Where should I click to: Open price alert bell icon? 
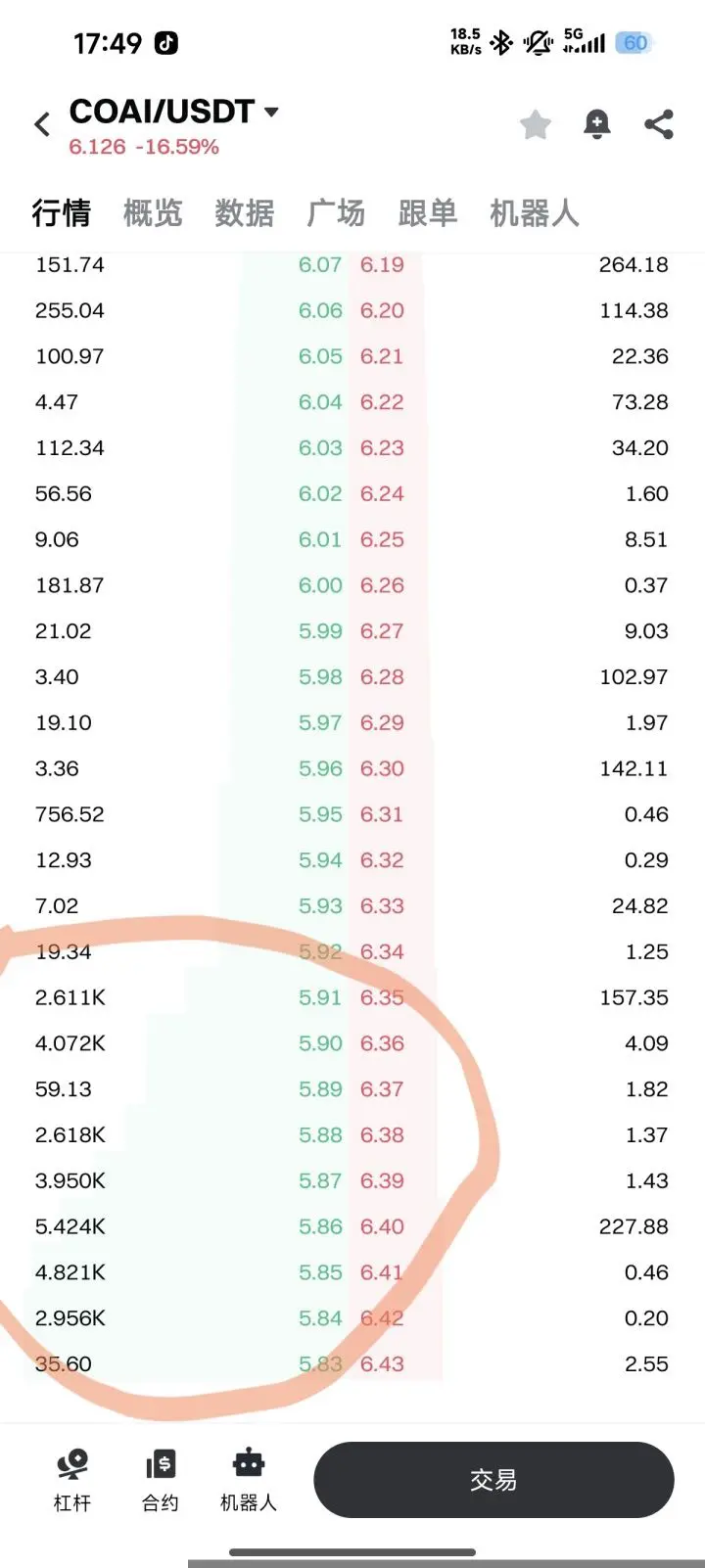click(597, 124)
